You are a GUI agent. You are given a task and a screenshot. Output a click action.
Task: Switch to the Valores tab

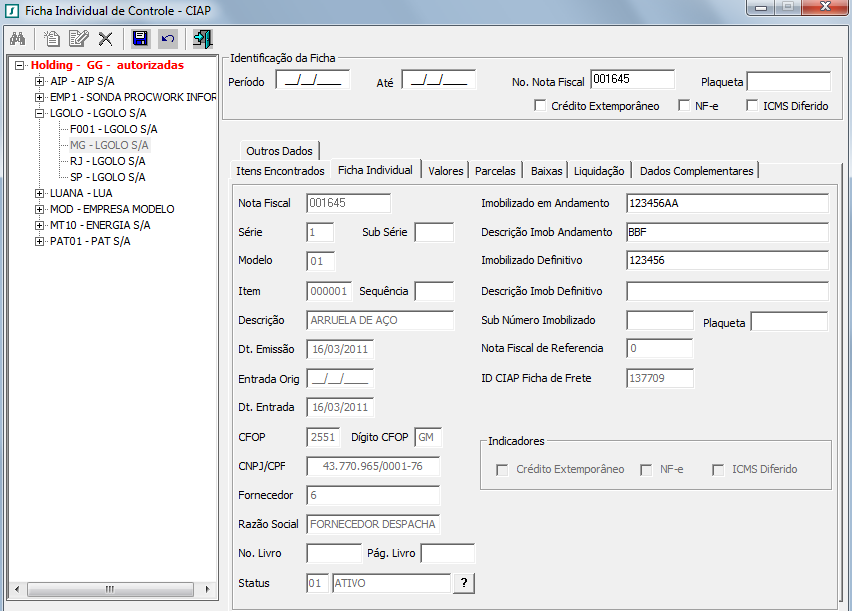pyautogui.click(x=445, y=171)
